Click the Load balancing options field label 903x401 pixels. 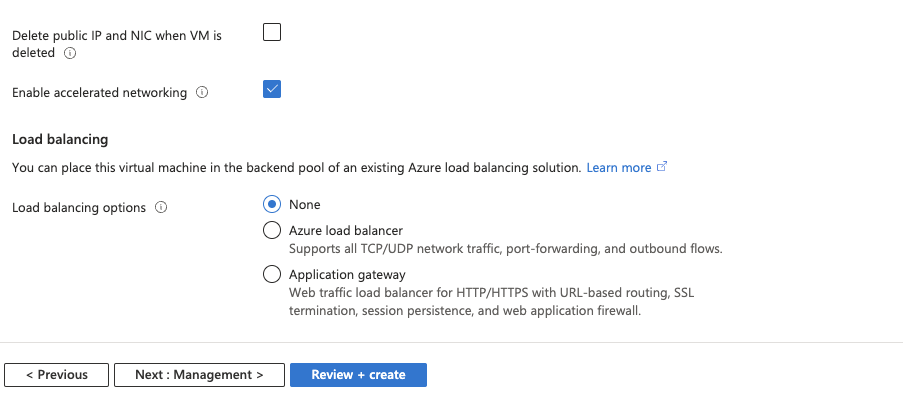coord(79,207)
